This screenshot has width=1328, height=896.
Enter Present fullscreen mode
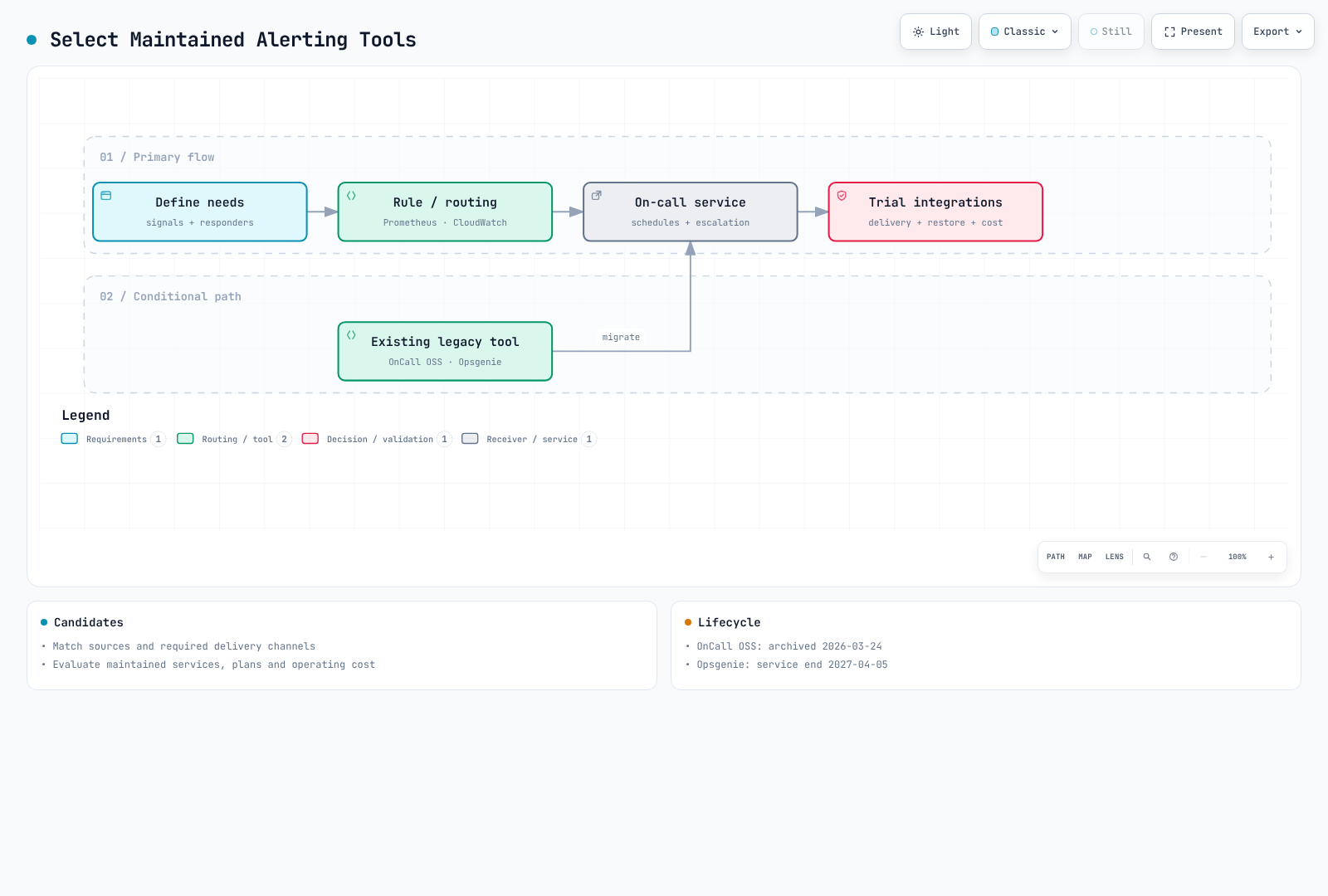(x=1193, y=32)
